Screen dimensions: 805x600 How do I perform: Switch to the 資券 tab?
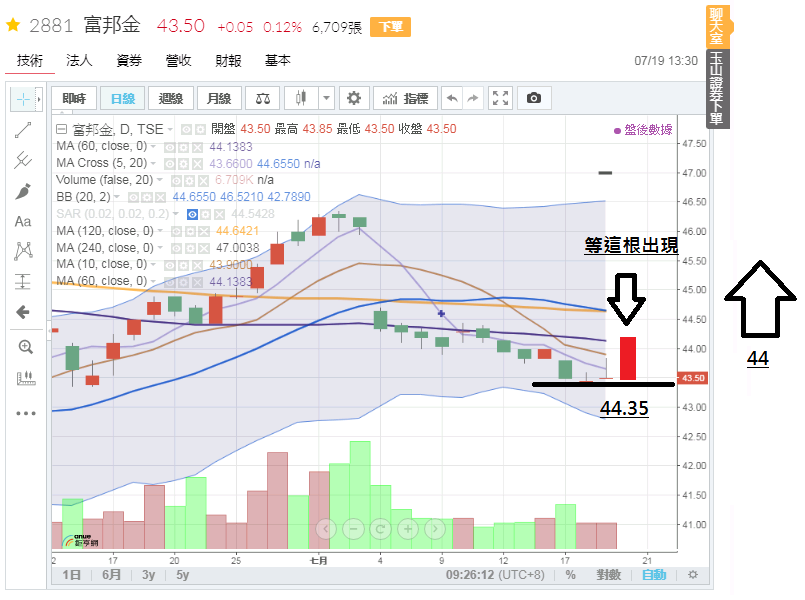click(x=129, y=61)
